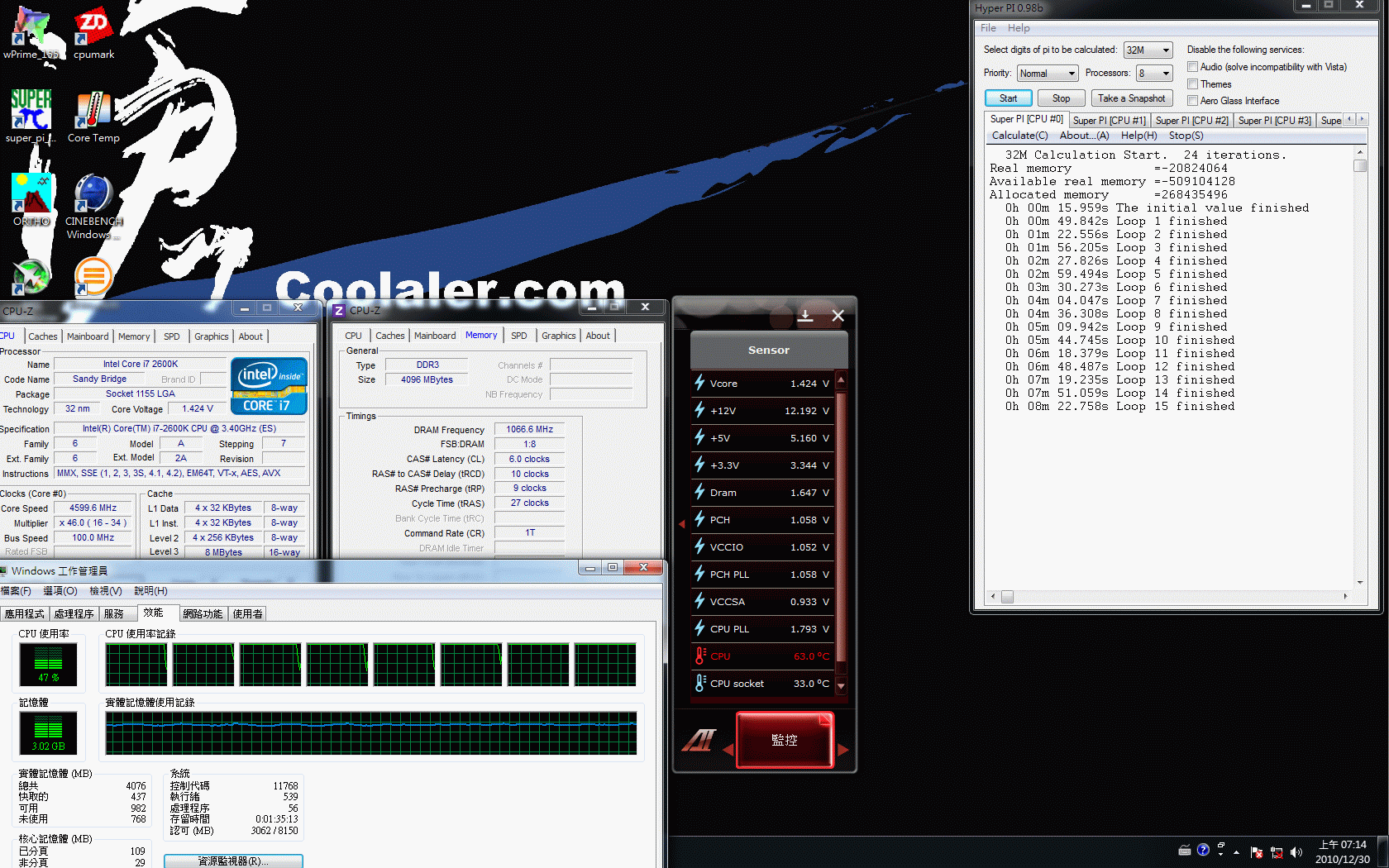Click 資源監視器(R) button in Task Manager
Image resolution: width=1389 pixels, height=868 pixels.
coord(233,861)
